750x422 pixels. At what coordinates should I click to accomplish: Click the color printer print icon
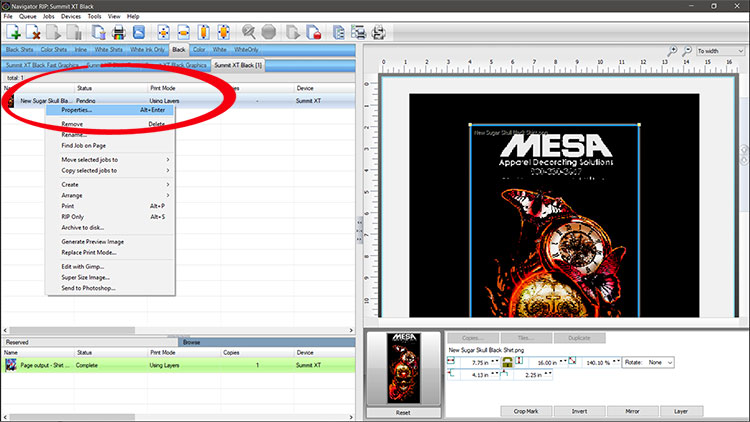[119, 33]
